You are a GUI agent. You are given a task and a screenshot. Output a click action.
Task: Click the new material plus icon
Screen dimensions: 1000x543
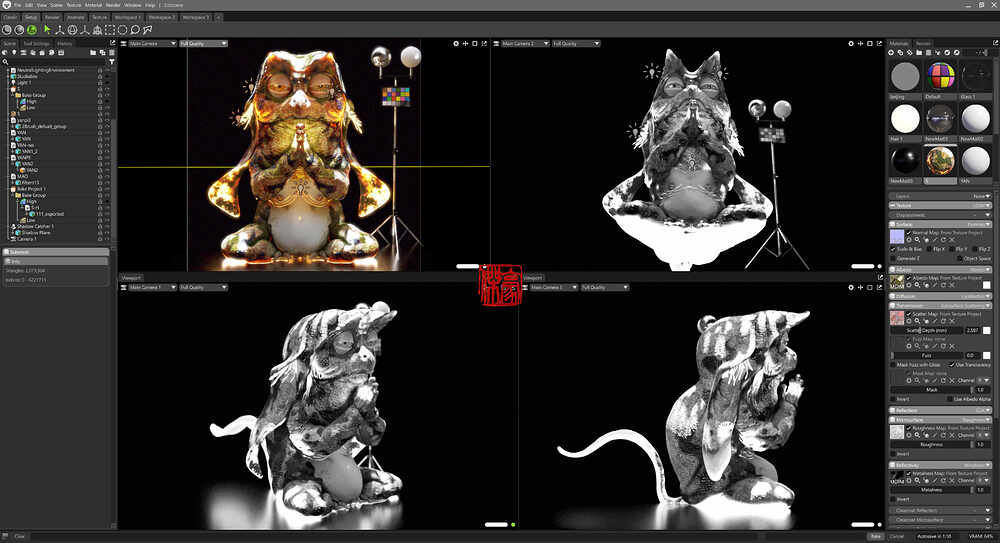coord(891,52)
